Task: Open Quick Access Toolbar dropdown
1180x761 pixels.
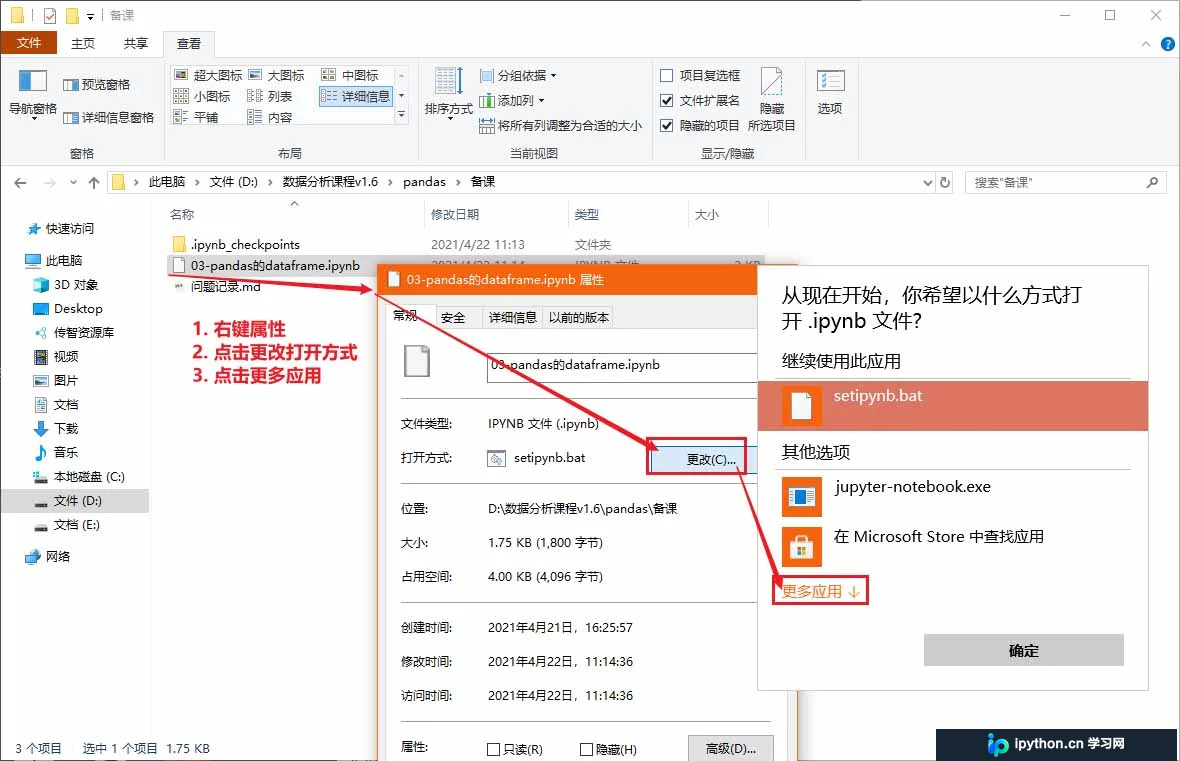Action: (90, 16)
